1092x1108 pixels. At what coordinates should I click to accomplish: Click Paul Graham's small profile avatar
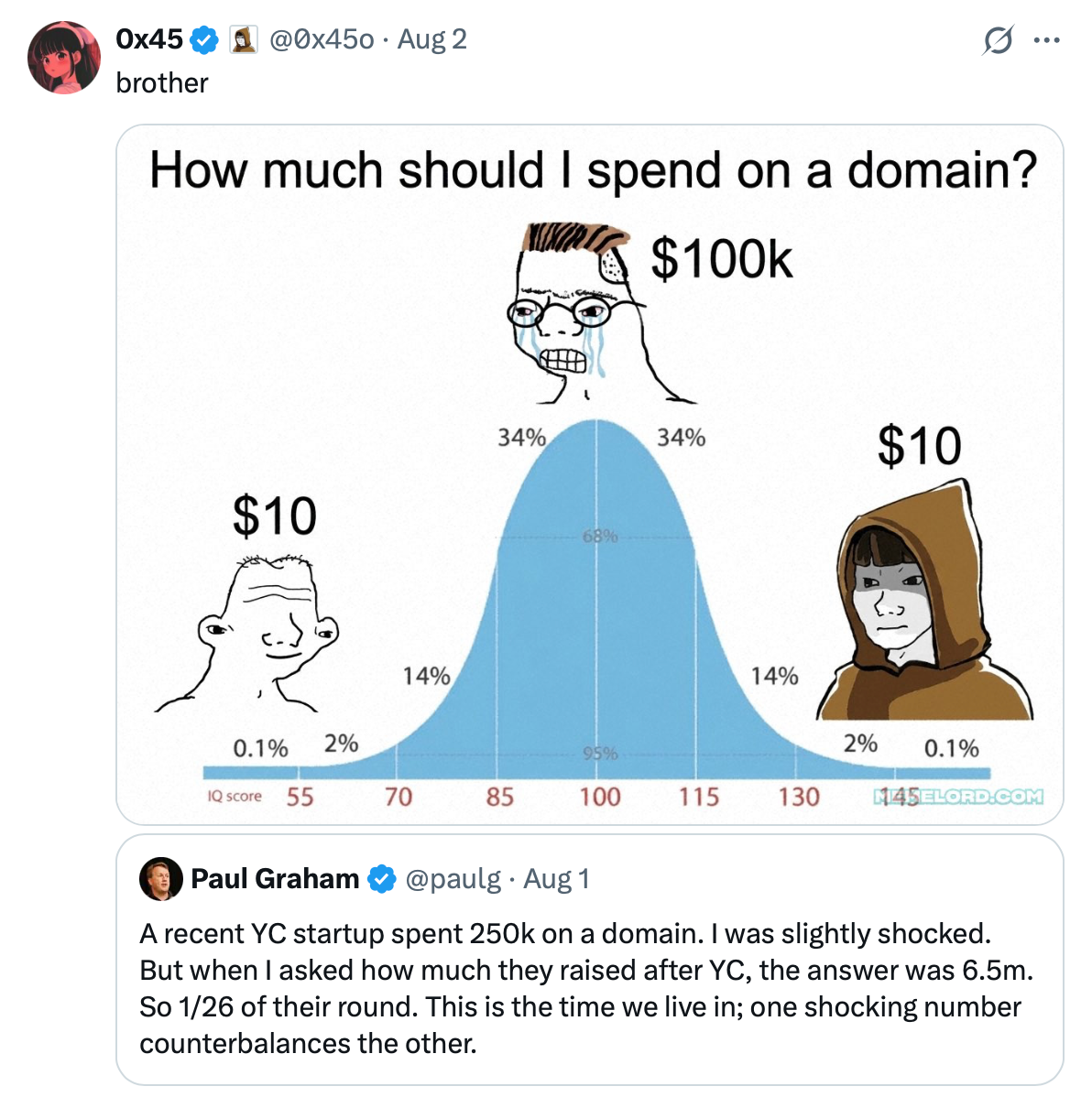[160, 879]
